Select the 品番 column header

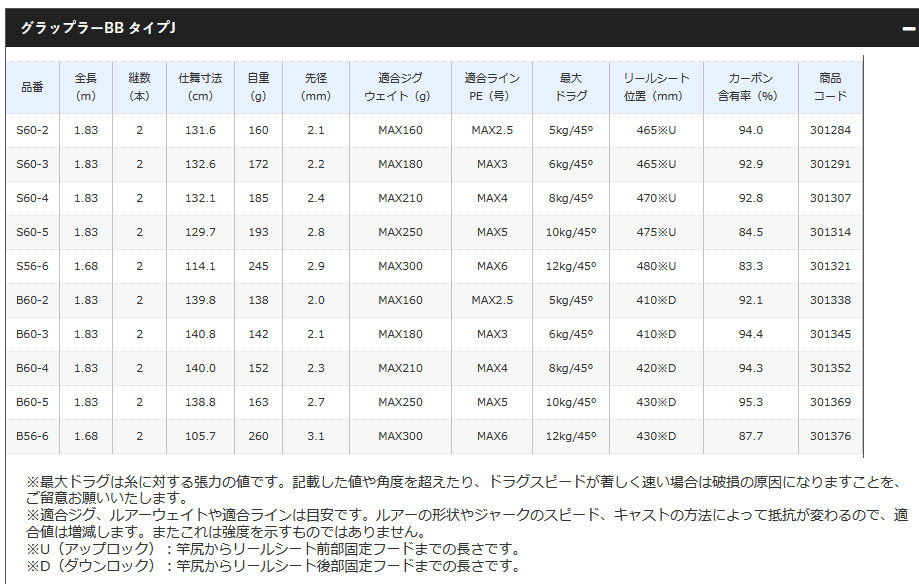tap(32, 87)
